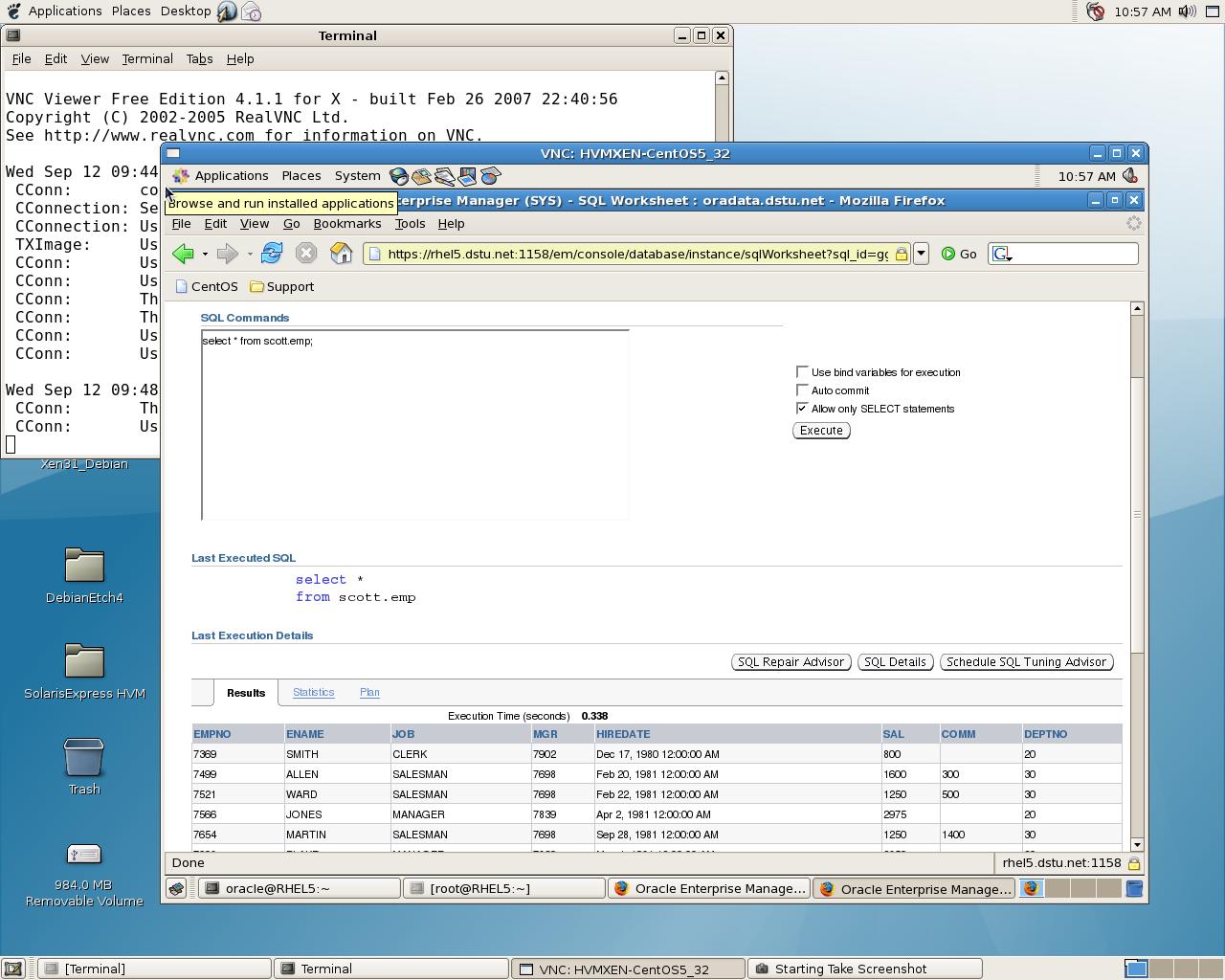This screenshot has width=1225, height=980.
Task: Click the Terminal window's scroll-up arrow
Action: (x=722, y=78)
